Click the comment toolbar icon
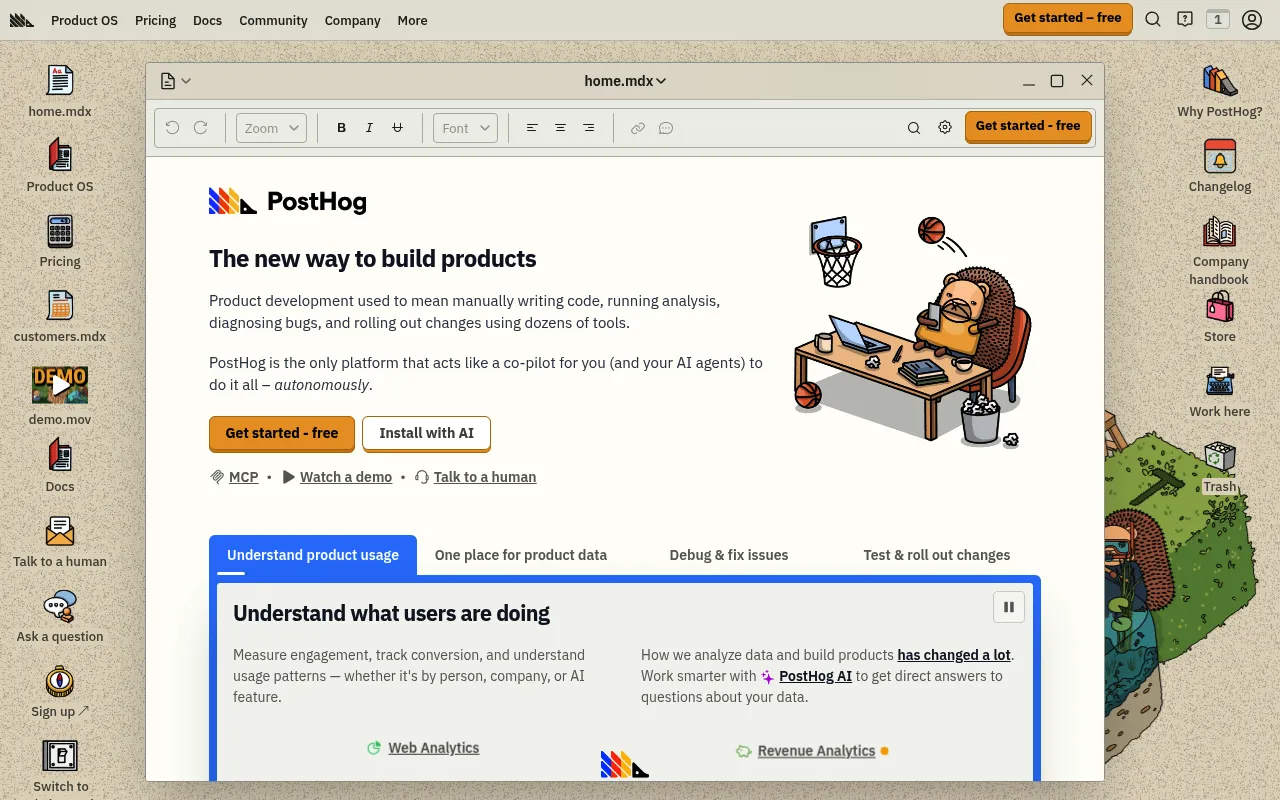This screenshot has height=800, width=1280. [666, 128]
